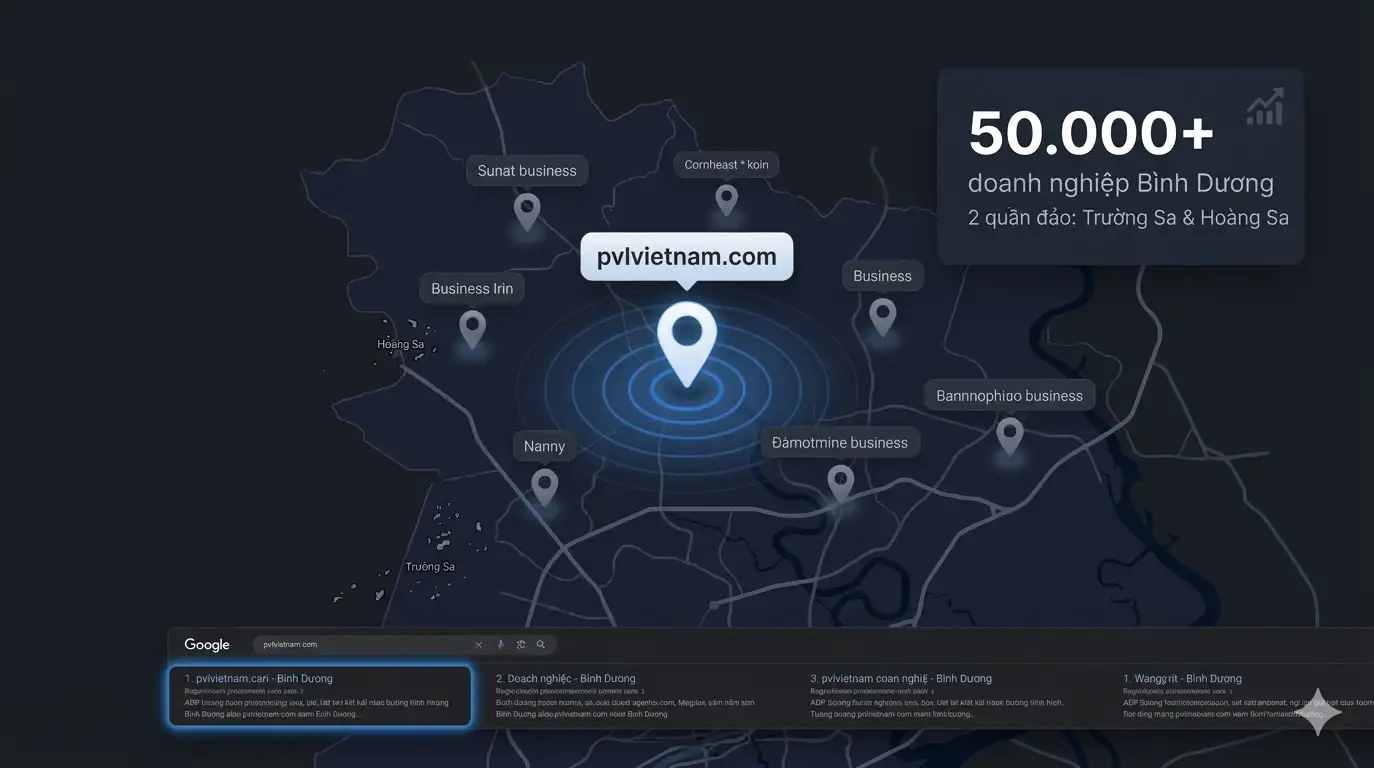
Task: Click the Google logo
Action: pos(207,645)
